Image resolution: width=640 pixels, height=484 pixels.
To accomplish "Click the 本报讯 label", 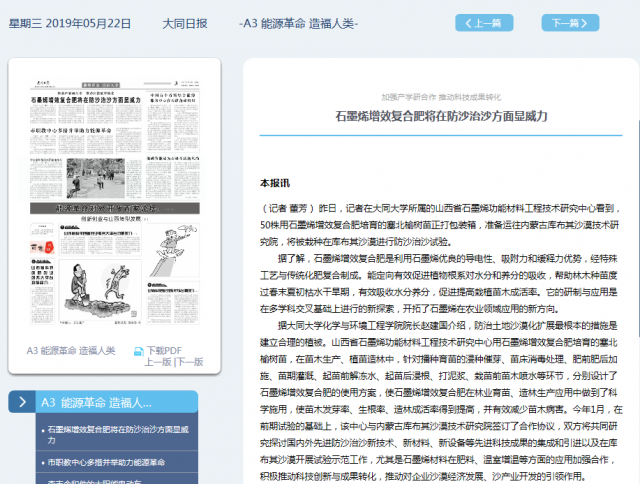I will click(275, 183).
